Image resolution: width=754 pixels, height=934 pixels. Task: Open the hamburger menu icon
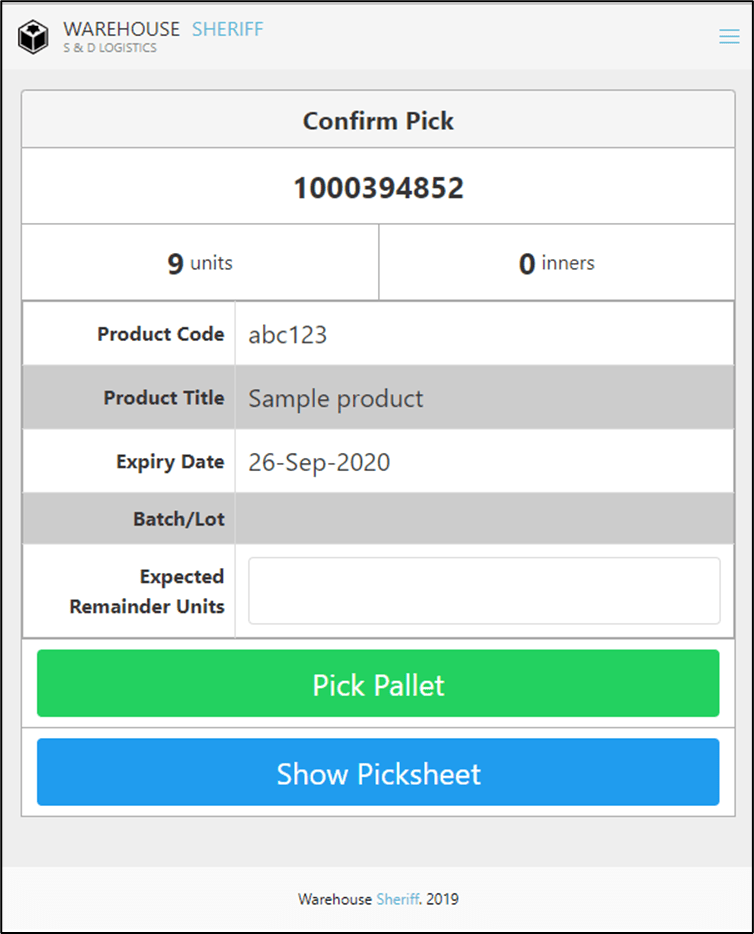729,36
